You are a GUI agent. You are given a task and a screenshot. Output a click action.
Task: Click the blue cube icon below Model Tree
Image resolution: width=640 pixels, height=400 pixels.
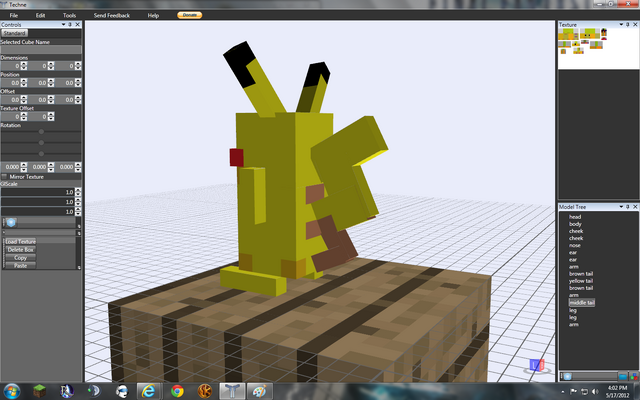coord(568,376)
